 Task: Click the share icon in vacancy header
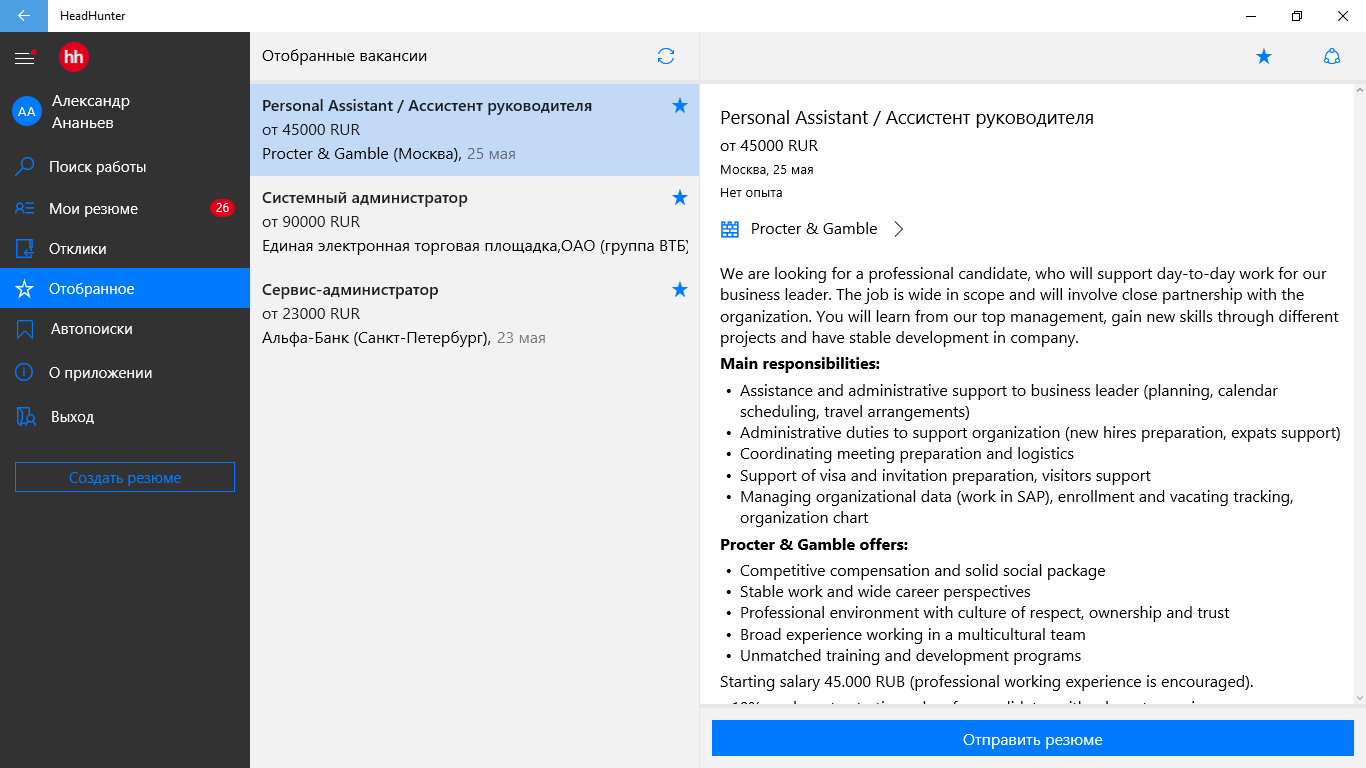tap(1331, 57)
